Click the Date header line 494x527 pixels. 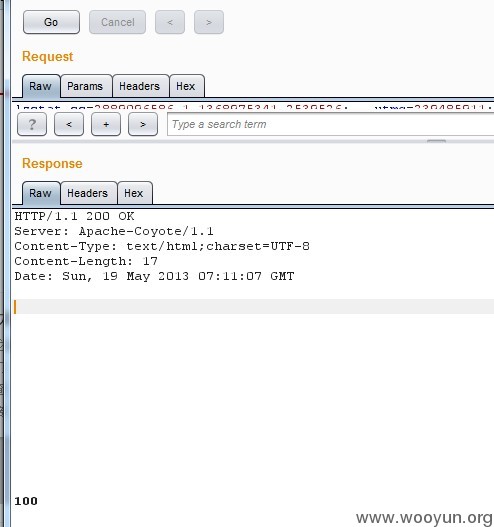click(154, 276)
